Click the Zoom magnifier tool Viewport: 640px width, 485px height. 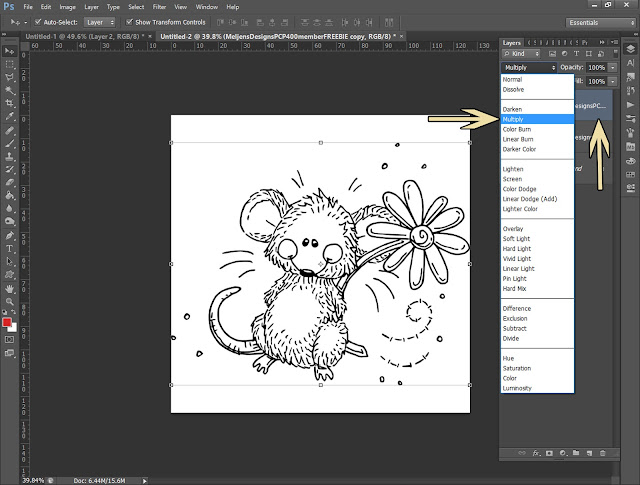click(x=9, y=300)
